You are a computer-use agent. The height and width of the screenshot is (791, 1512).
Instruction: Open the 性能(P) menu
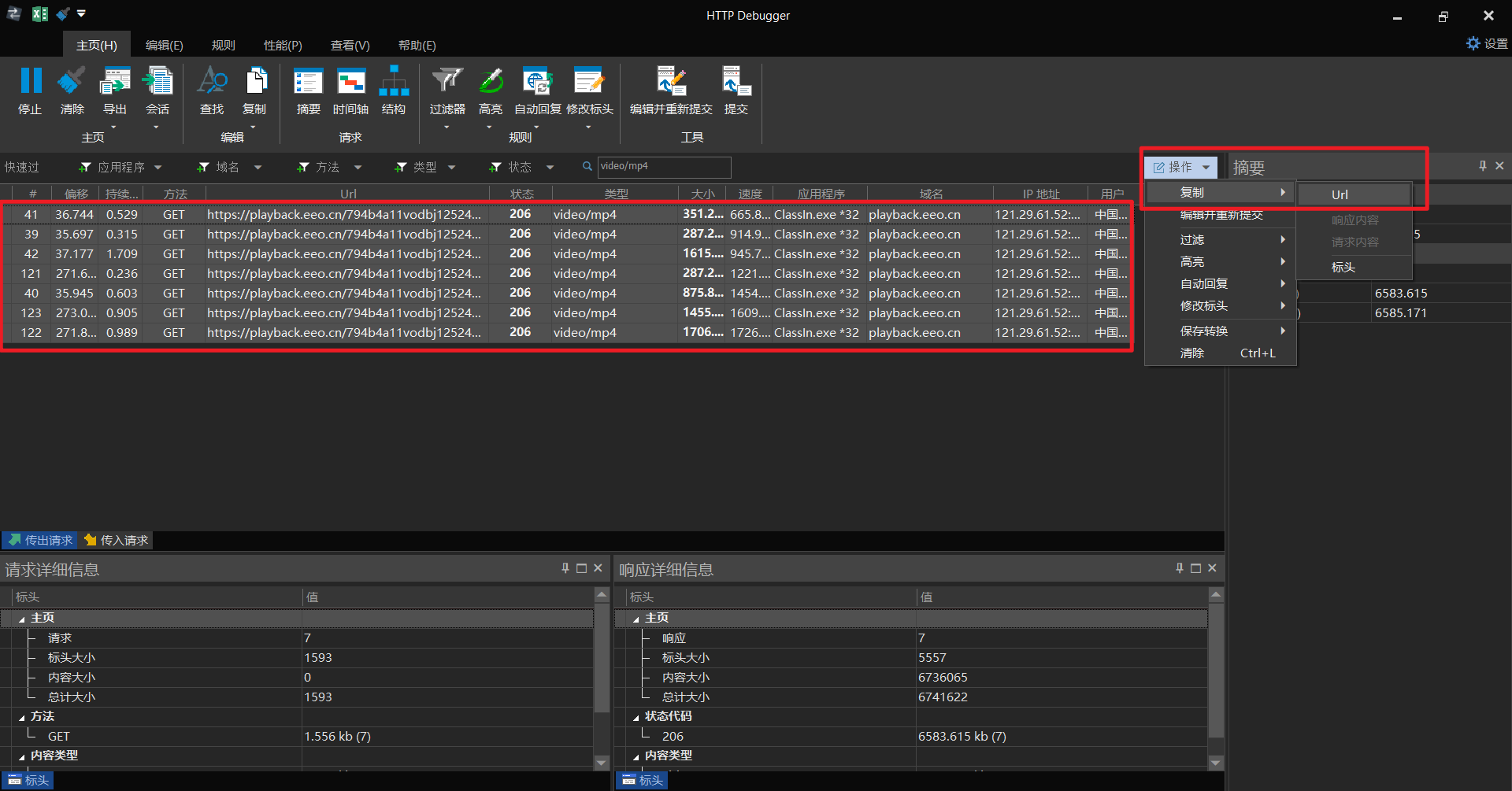(282, 46)
